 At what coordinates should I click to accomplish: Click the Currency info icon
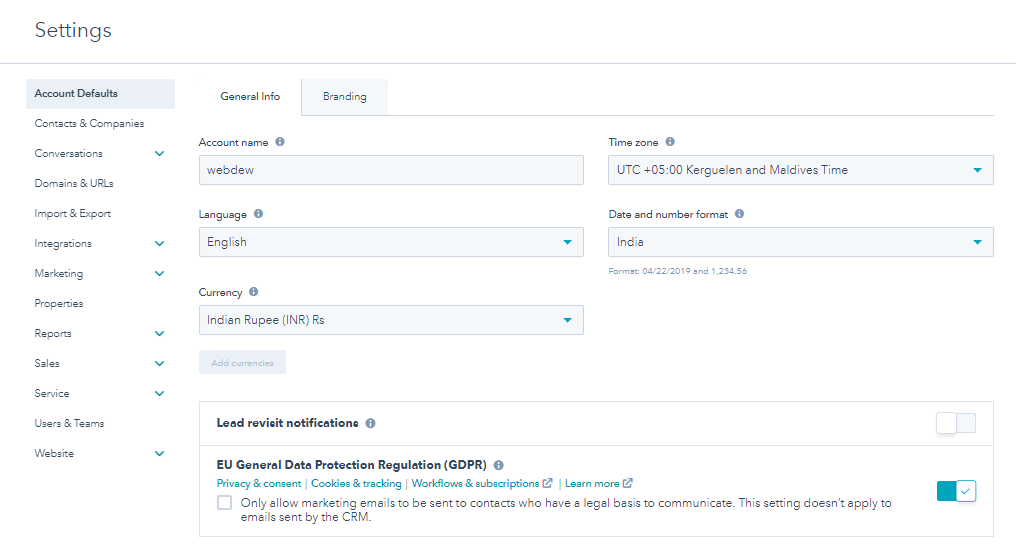254,292
